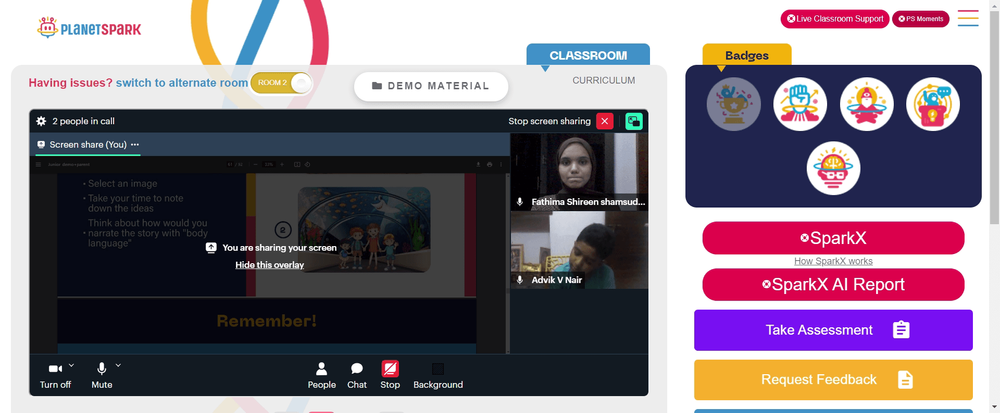This screenshot has height=413, width=1000.
Task: Click the red Stop screen sharing X
Action: (x=605, y=121)
